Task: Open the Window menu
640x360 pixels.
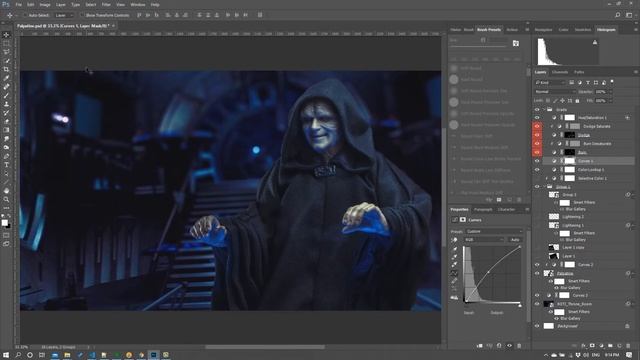Action: [138, 4]
